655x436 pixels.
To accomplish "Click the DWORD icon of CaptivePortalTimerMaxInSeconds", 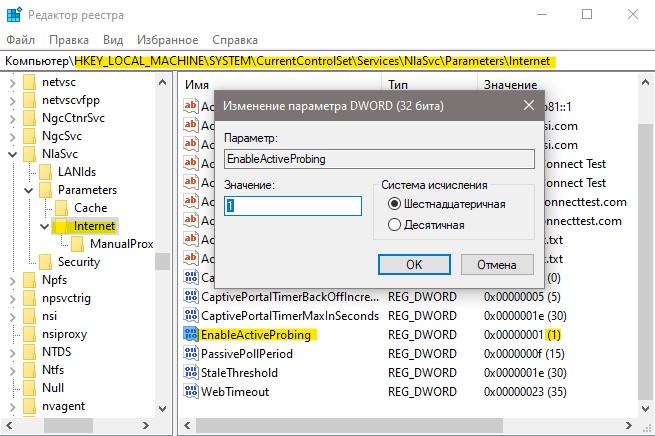I will (x=191, y=316).
